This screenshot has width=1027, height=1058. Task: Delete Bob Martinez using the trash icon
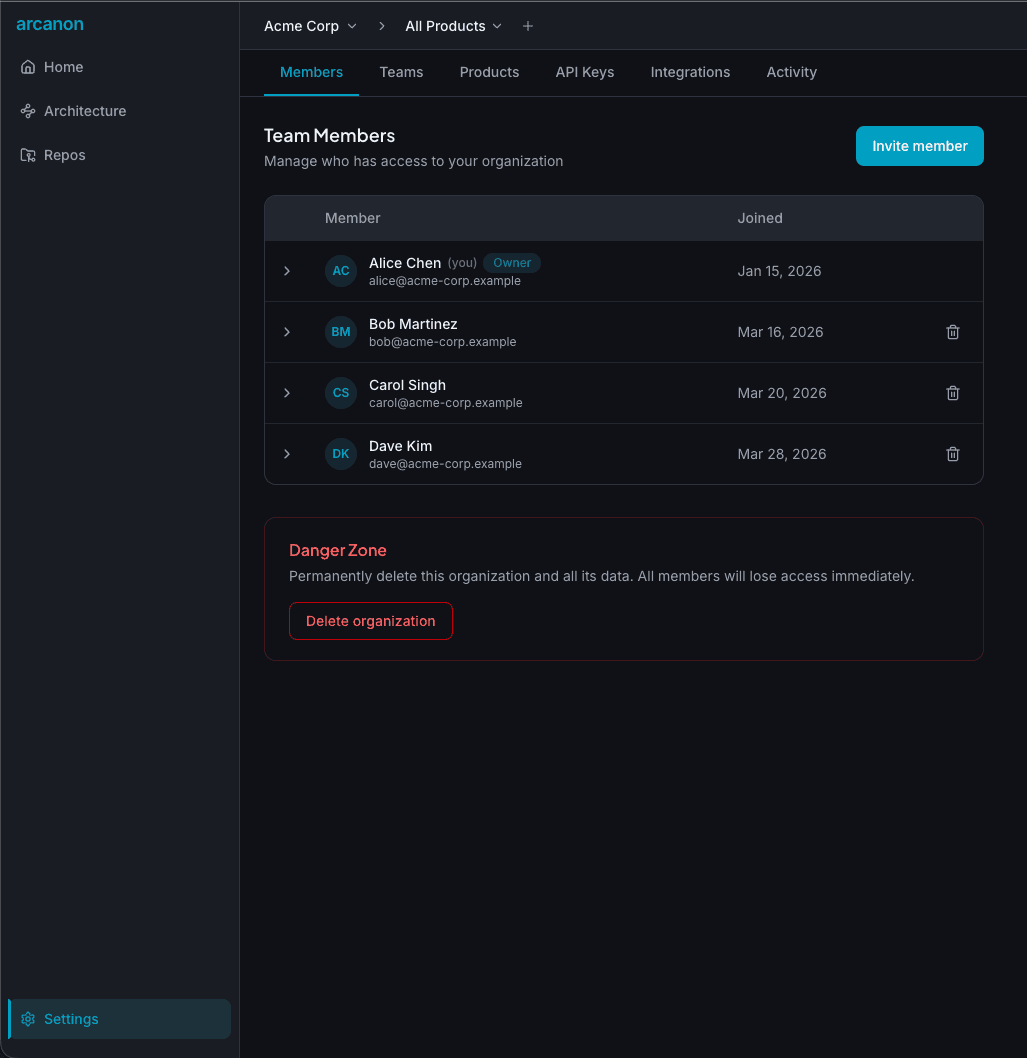pyautogui.click(x=952, y=331)
